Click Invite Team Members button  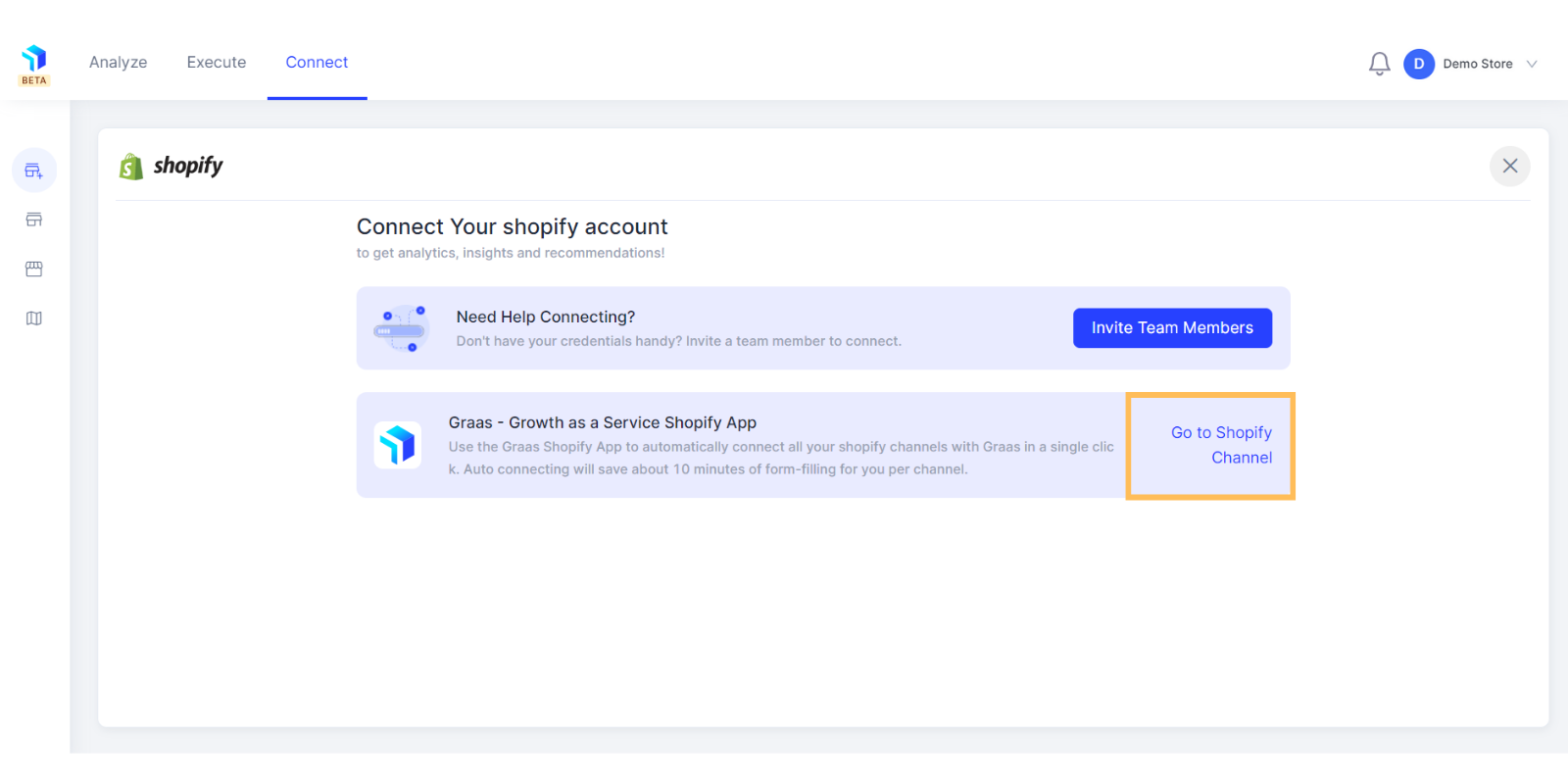tap(1172, 328)
